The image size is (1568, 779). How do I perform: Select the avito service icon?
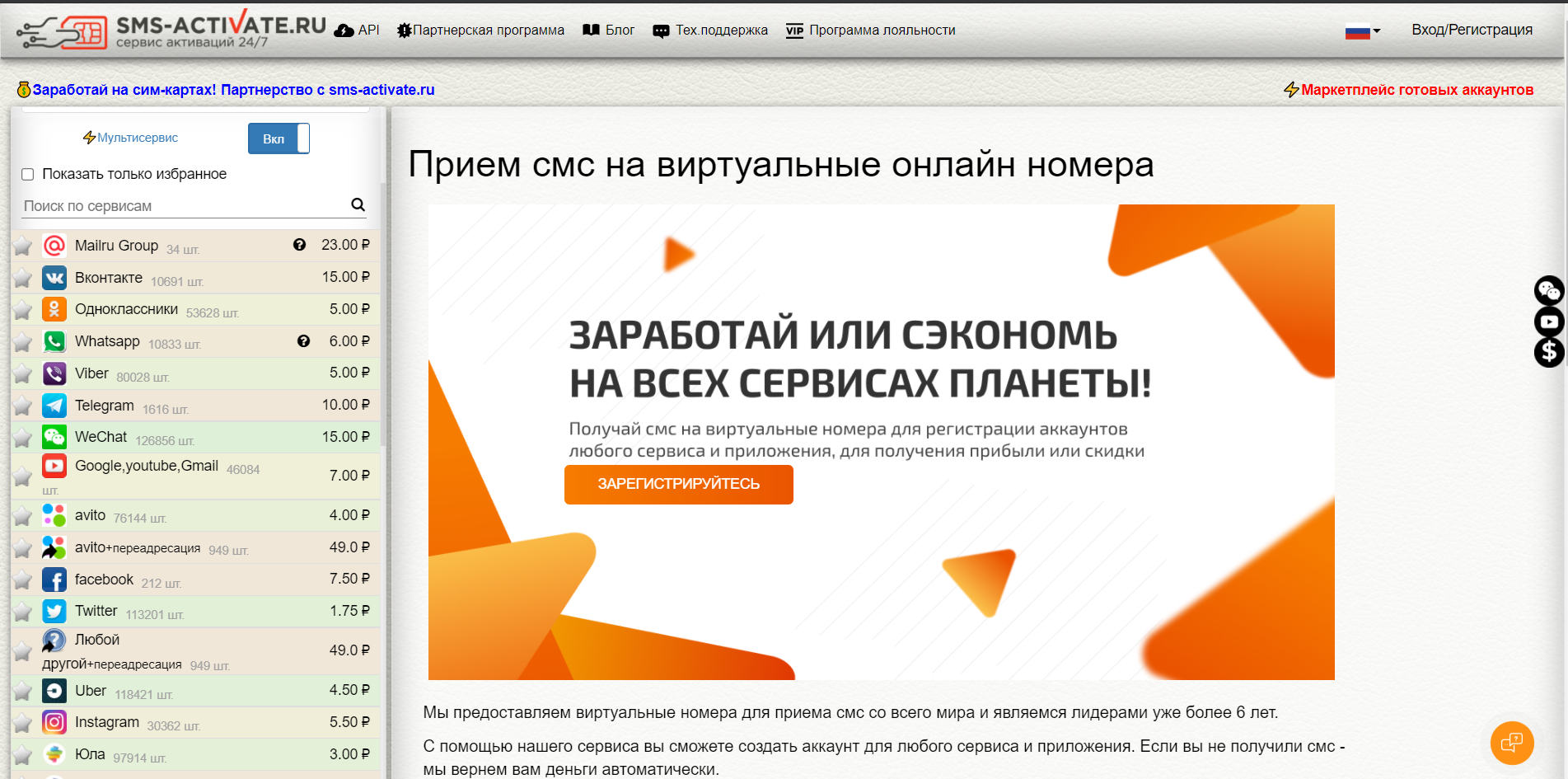point(54,515)
